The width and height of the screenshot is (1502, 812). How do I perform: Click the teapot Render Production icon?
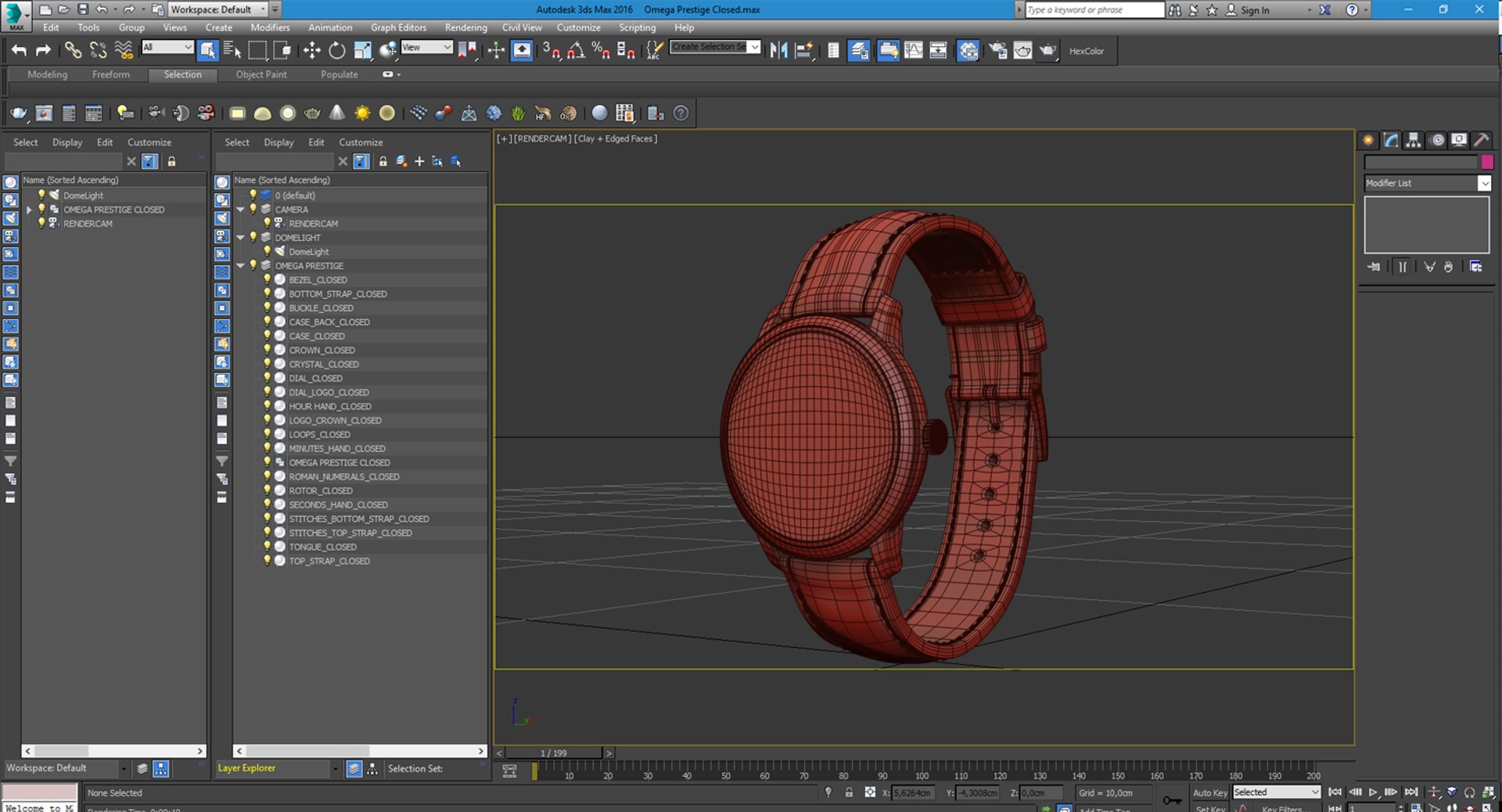point(1047,51)
